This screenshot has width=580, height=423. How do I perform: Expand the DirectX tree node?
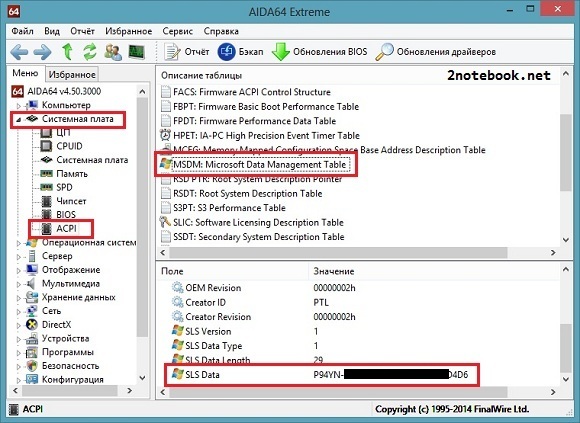[18, 325]
